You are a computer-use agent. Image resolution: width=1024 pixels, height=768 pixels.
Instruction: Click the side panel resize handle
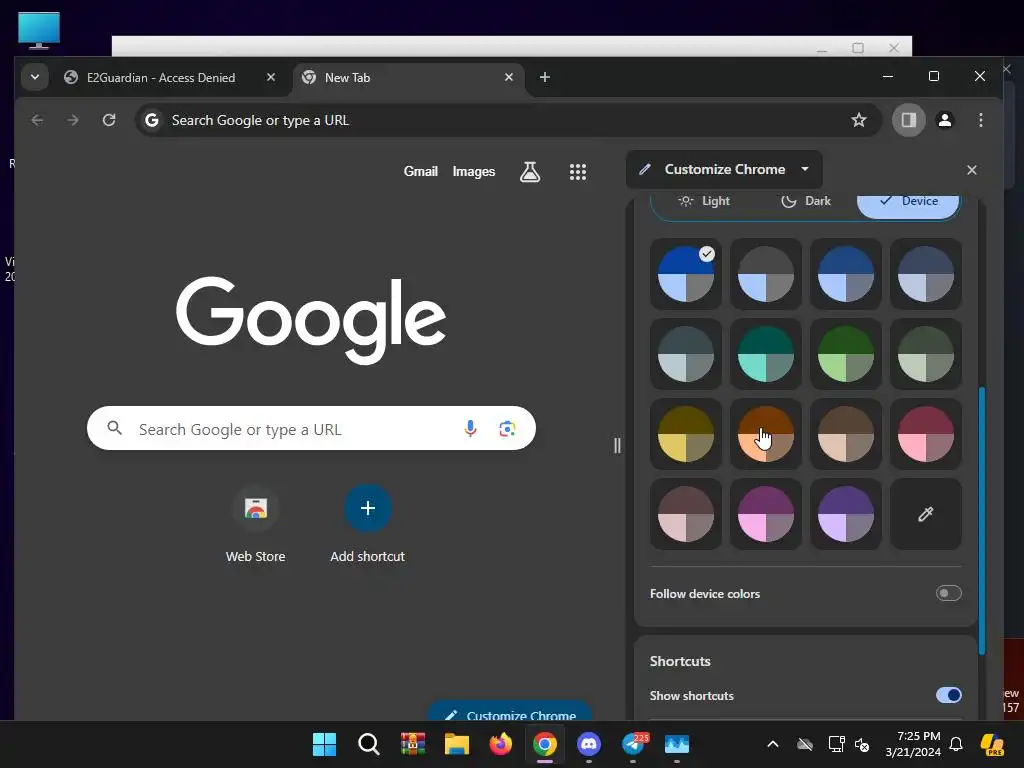[617, 446]
